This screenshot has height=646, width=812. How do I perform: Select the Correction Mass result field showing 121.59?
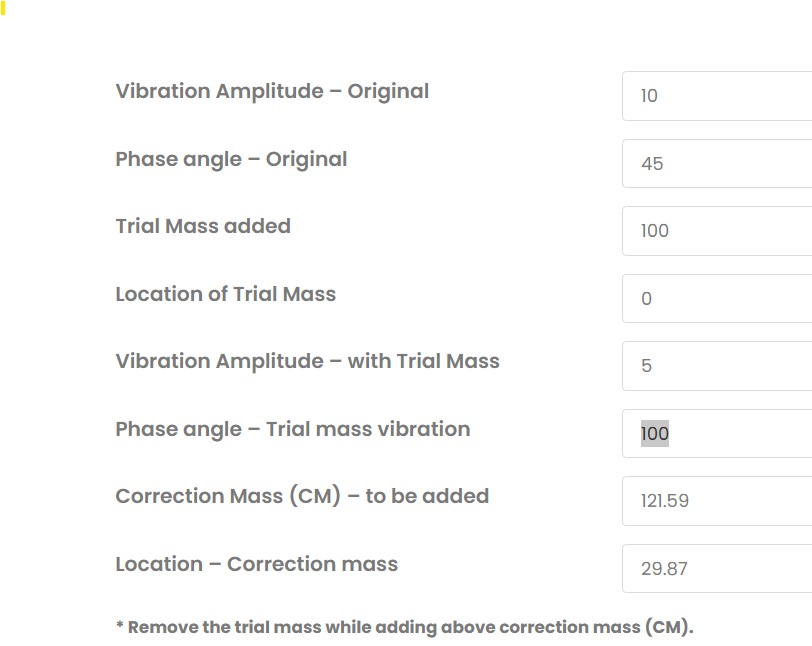click(716, 501)
